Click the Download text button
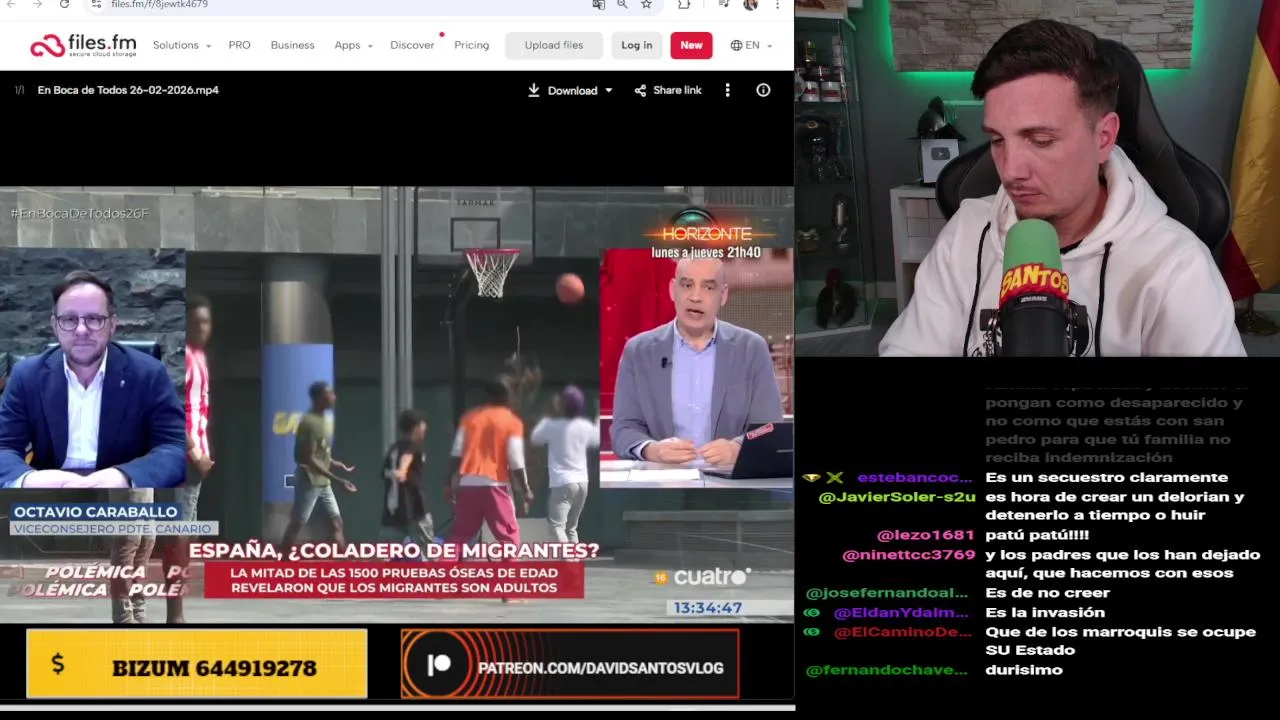 572,91
